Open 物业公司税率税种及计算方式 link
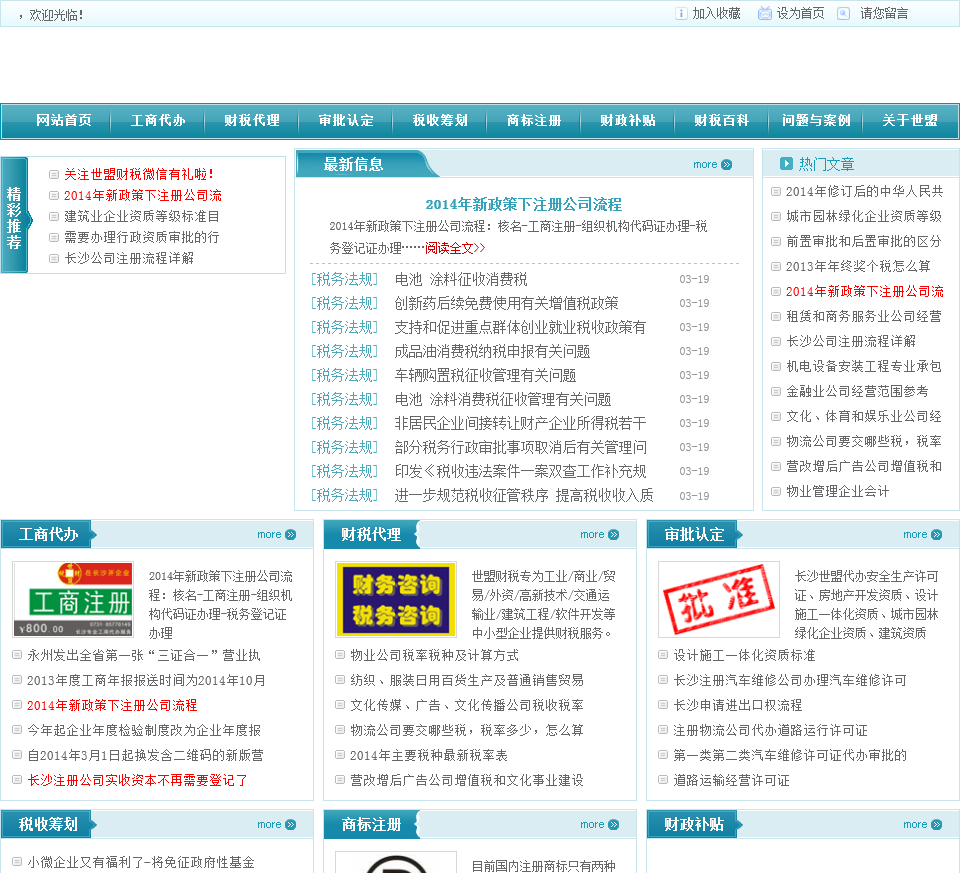The height and width of the screenshot is (873, 960). click(434, 656)
